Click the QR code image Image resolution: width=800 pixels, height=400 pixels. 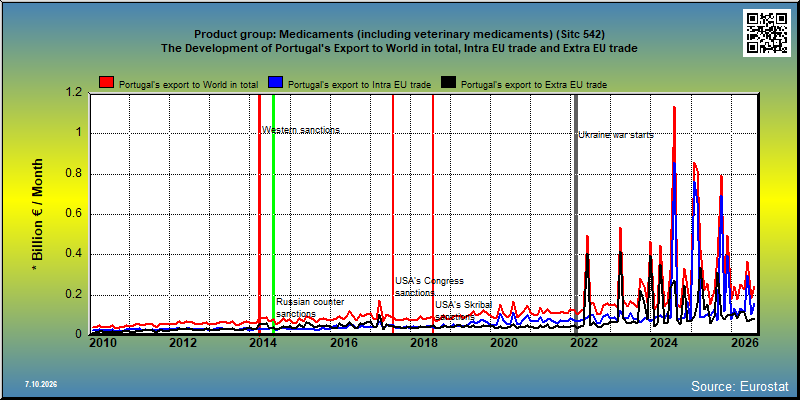point(768,33)
